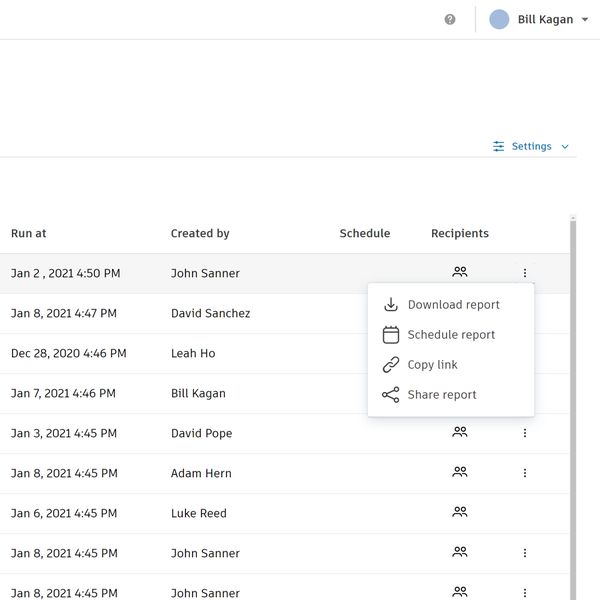Click recipients icon in Luke Reed row
The width and height of the screenshot is (600, 600).
(460, 512)
